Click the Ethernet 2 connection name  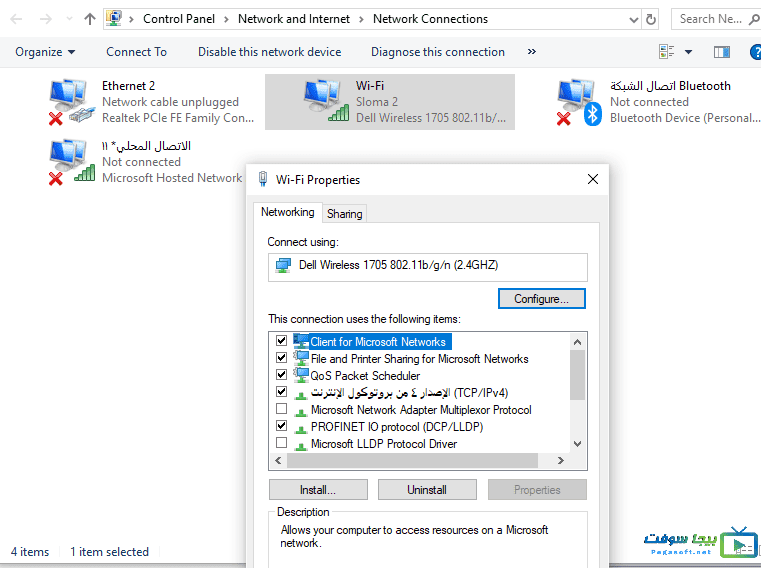(x=129, y=86)
